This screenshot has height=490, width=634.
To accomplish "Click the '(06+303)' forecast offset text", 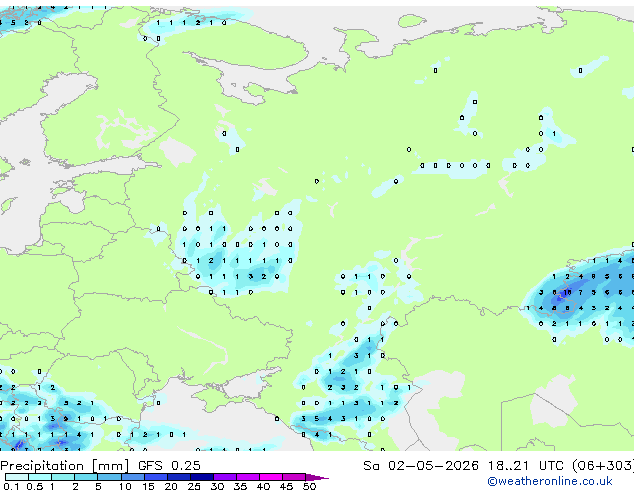I will click(x=603, y=466).
